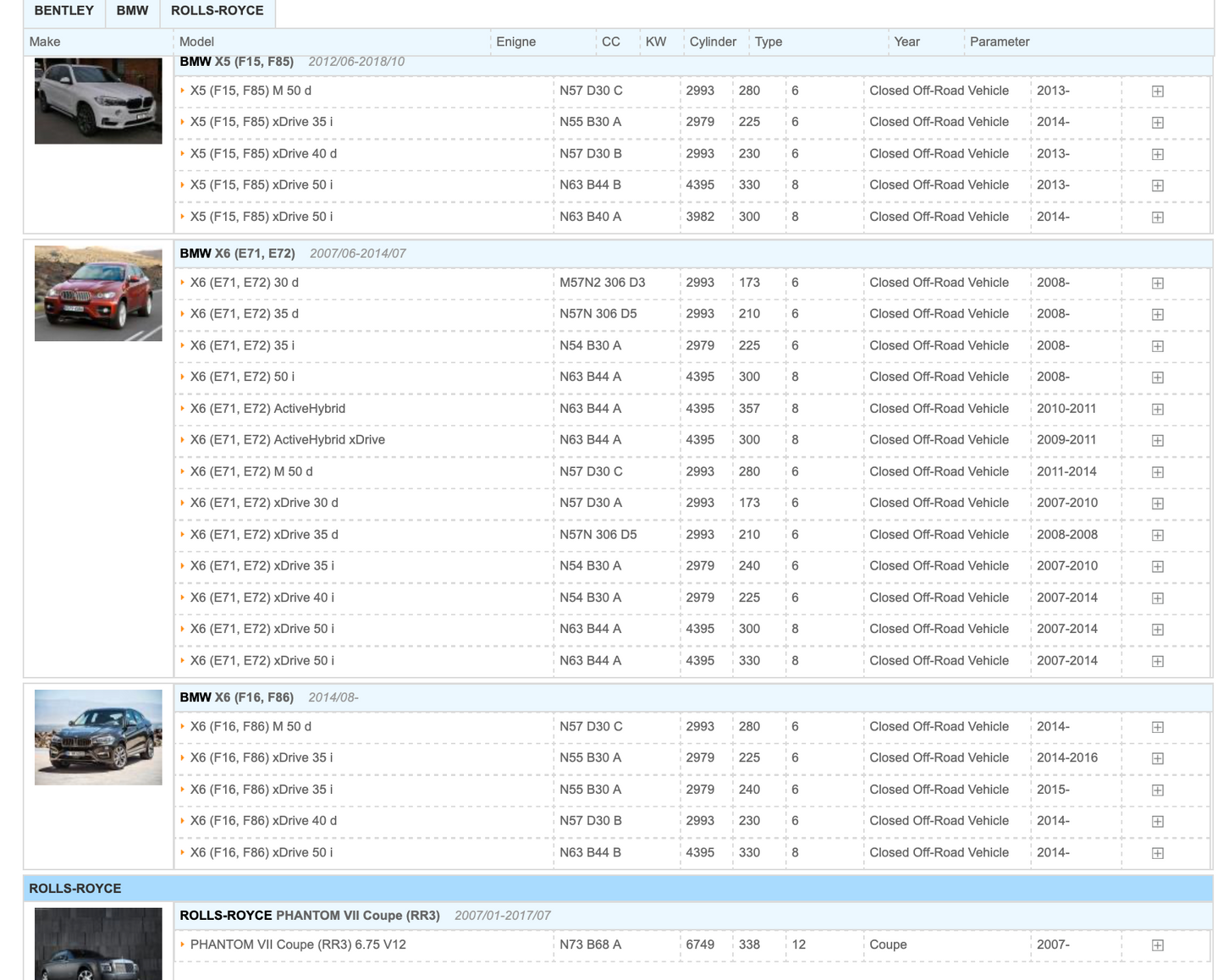Open plus icon for X6 (E71, E72) xDrive 35 i
The width and height of the screenshot is (1223, 980).
pyautogui.click(x=1157, y=566)
